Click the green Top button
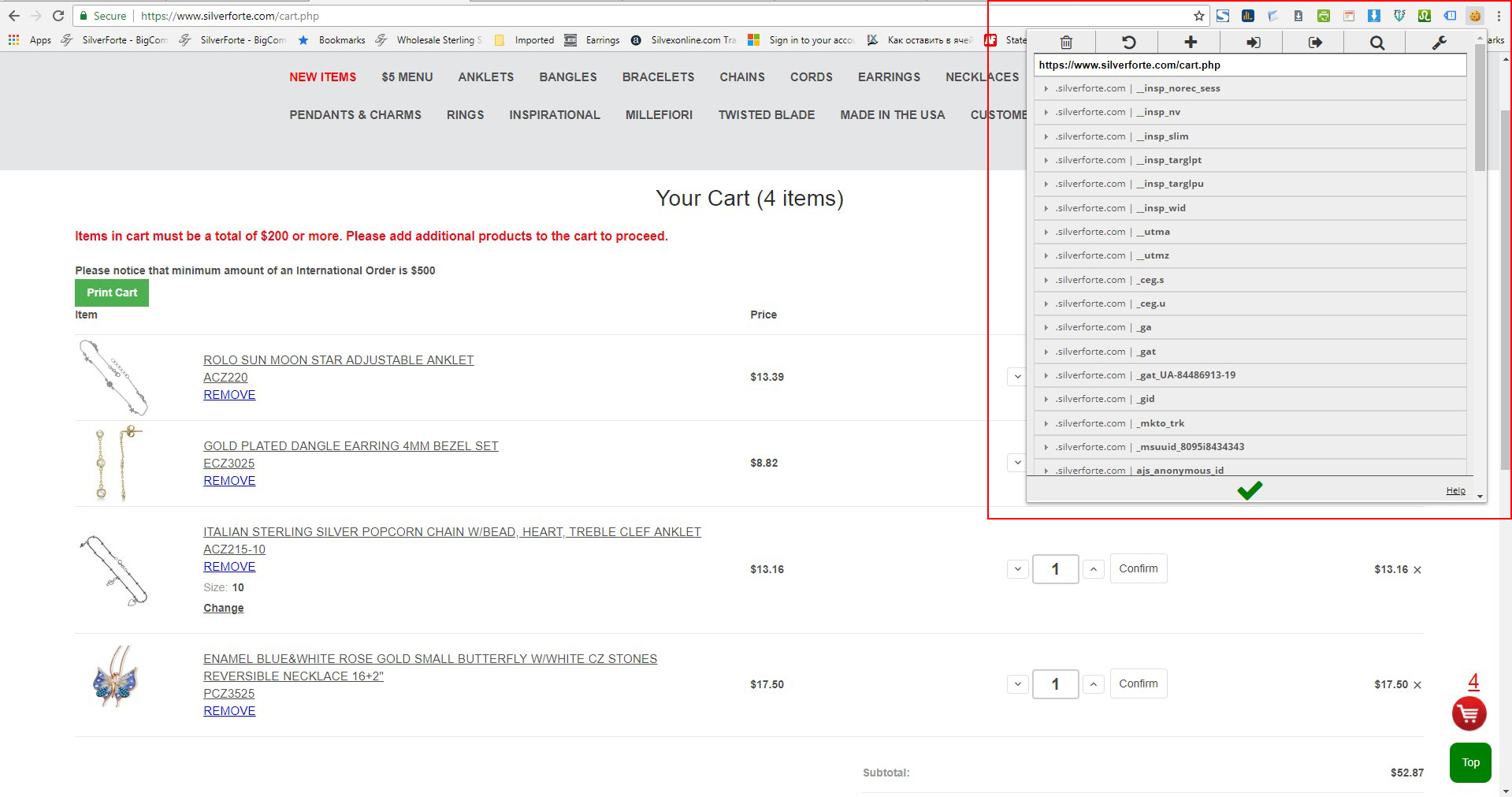 [x=1470, y=762]
